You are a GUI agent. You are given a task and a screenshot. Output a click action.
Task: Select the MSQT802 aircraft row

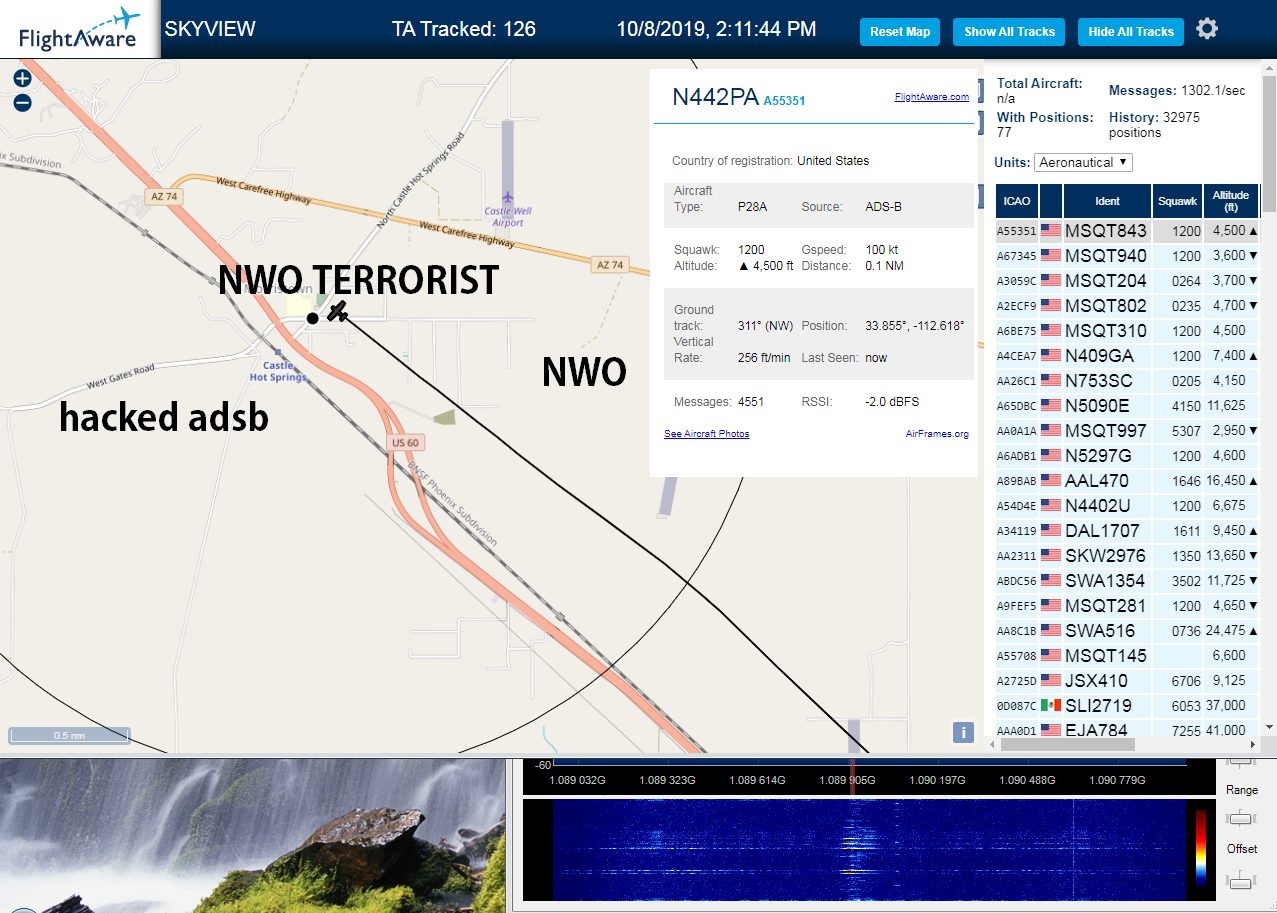coord(1127,306)
